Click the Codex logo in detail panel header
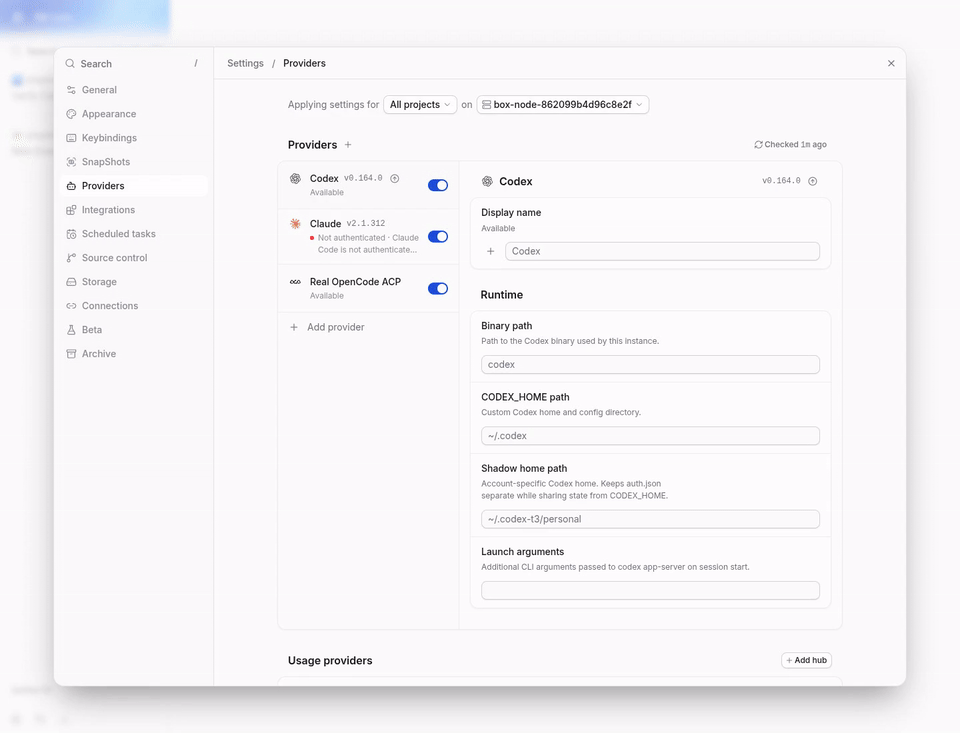The image size is (960, 733). pos(487,181)
